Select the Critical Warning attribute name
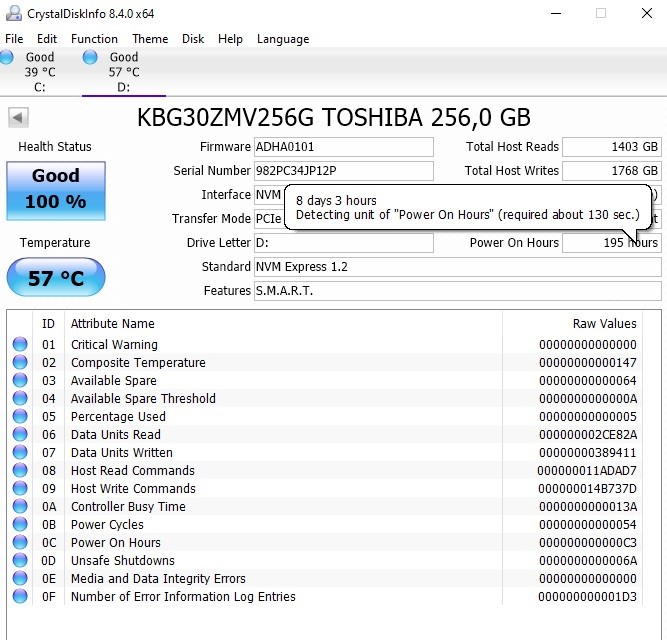667x640 pixels. tap(114, 344)
